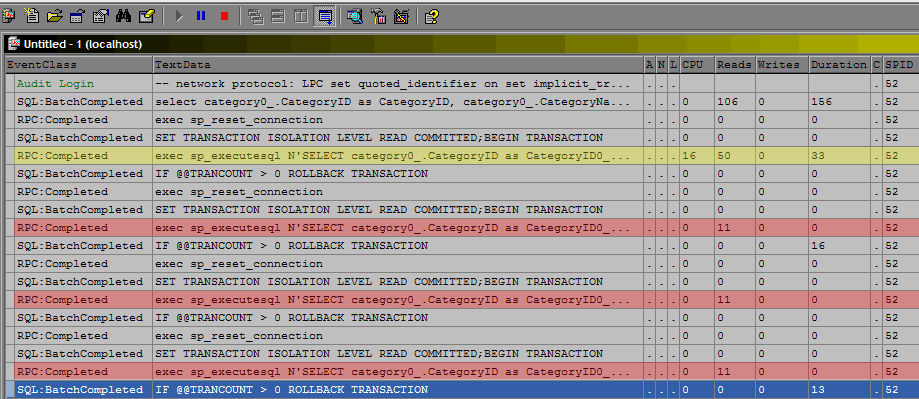Viewport: 919px width, 399px height.
Task: Click the New Template icon
Action: (x=32, y=16)
